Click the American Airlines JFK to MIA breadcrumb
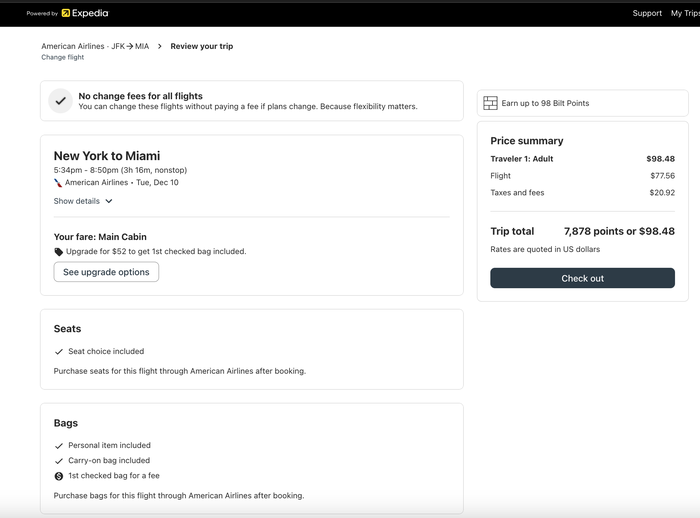Viewport: 700px width, 518px height. point(95,46)
